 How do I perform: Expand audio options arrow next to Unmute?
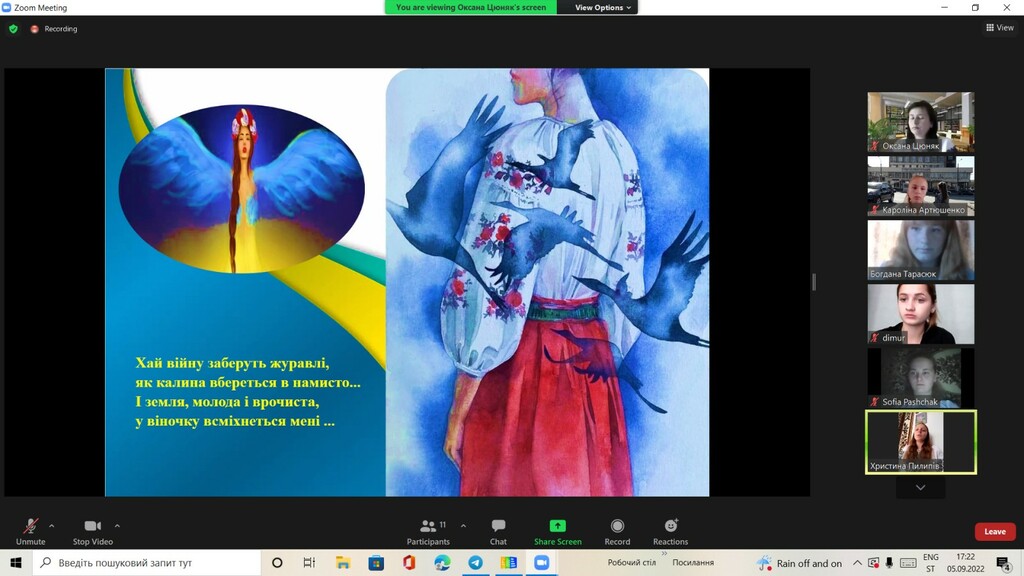tap(52, 525)
